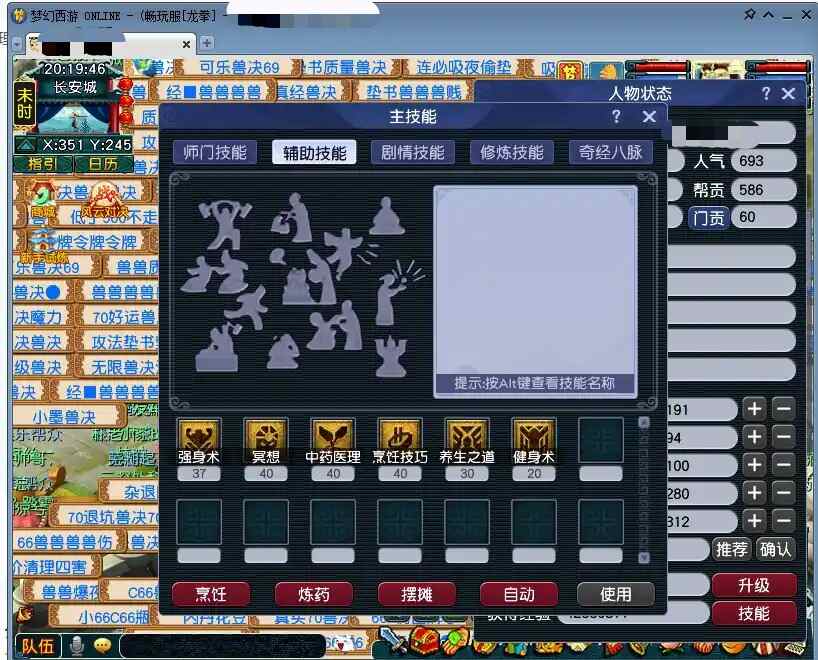818x660 pixels.
Task: Add a new client tab with plus
Action: [x=207, y=43]
